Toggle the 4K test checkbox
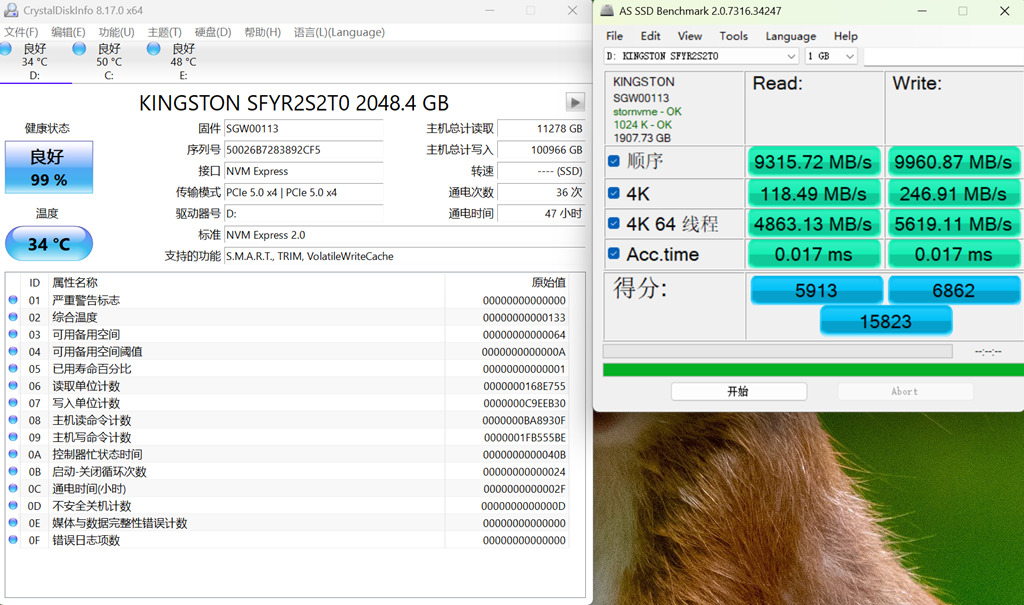The image size is (1024, 605). [614, 193]
